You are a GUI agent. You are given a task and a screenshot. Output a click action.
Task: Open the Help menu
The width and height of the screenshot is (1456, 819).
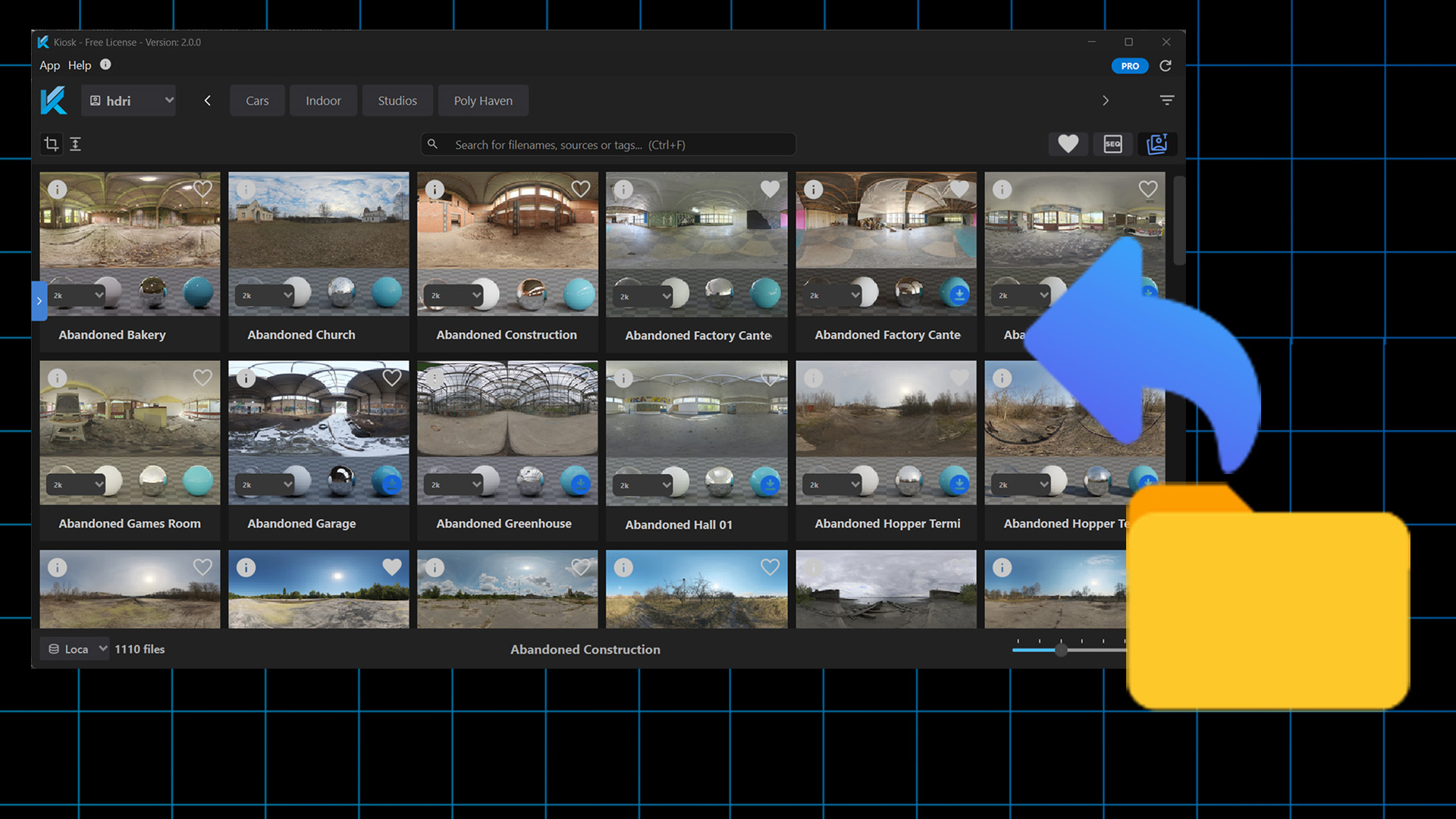(79, 65)
